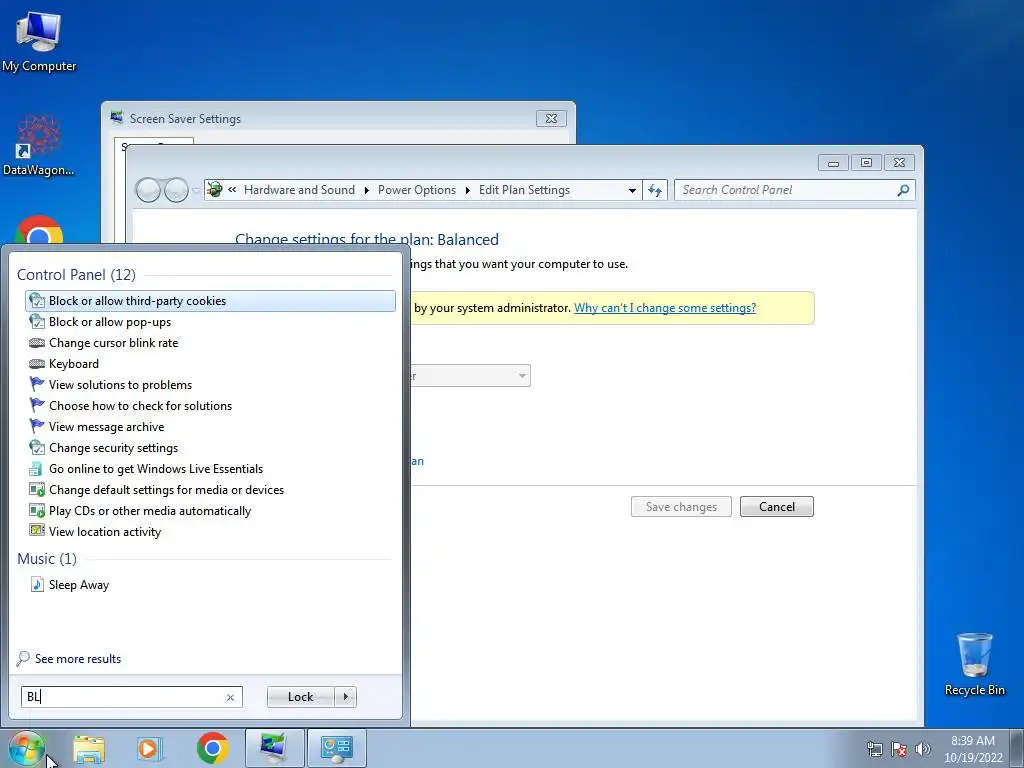Click the Control Panel address bar icon

coord(214,190)
